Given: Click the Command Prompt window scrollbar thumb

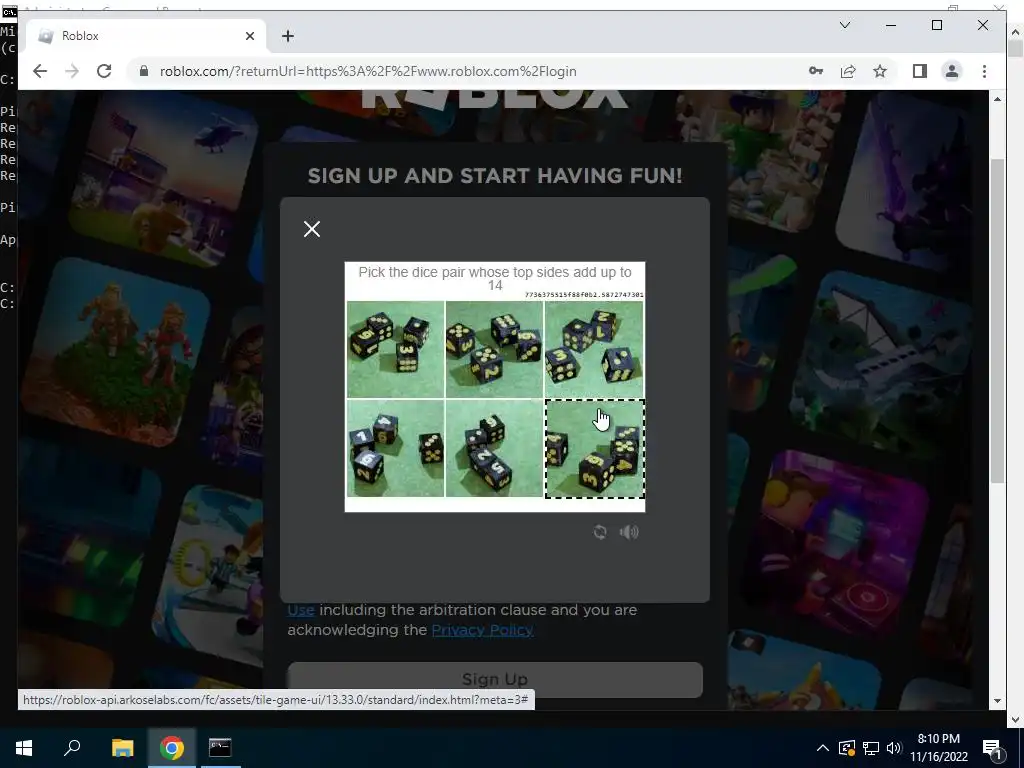Looking at the screenshot, I should (1015, 49).
